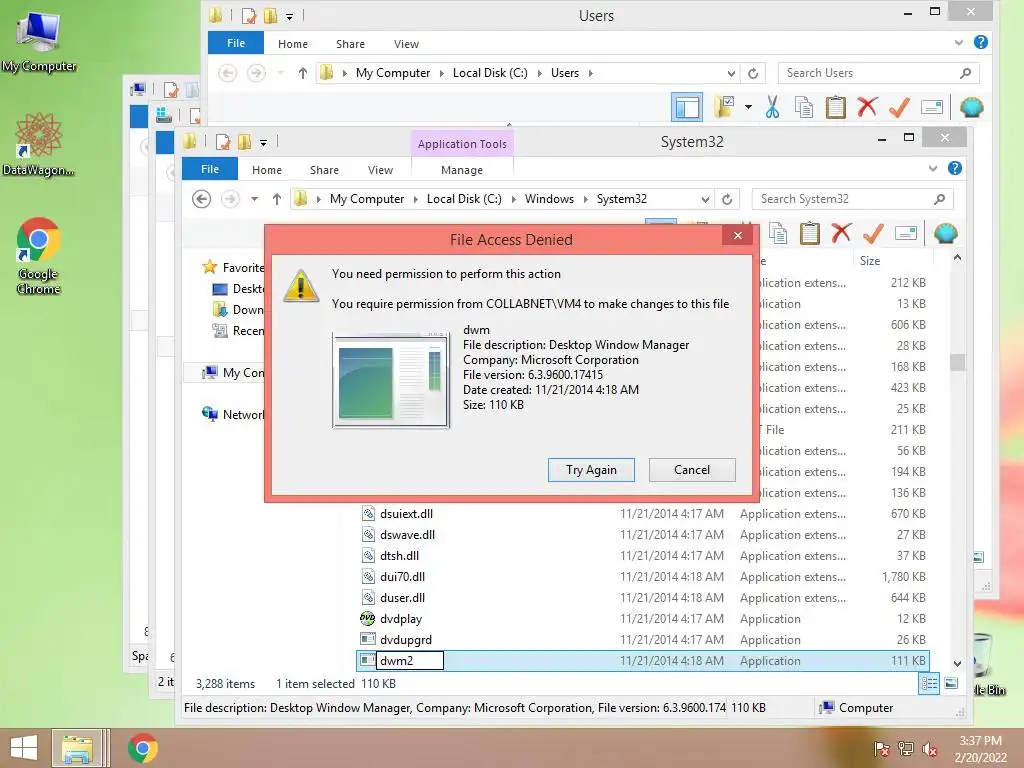Open the Share tab in System32 window
1024x768 pixels.
[x=324, y=170]
